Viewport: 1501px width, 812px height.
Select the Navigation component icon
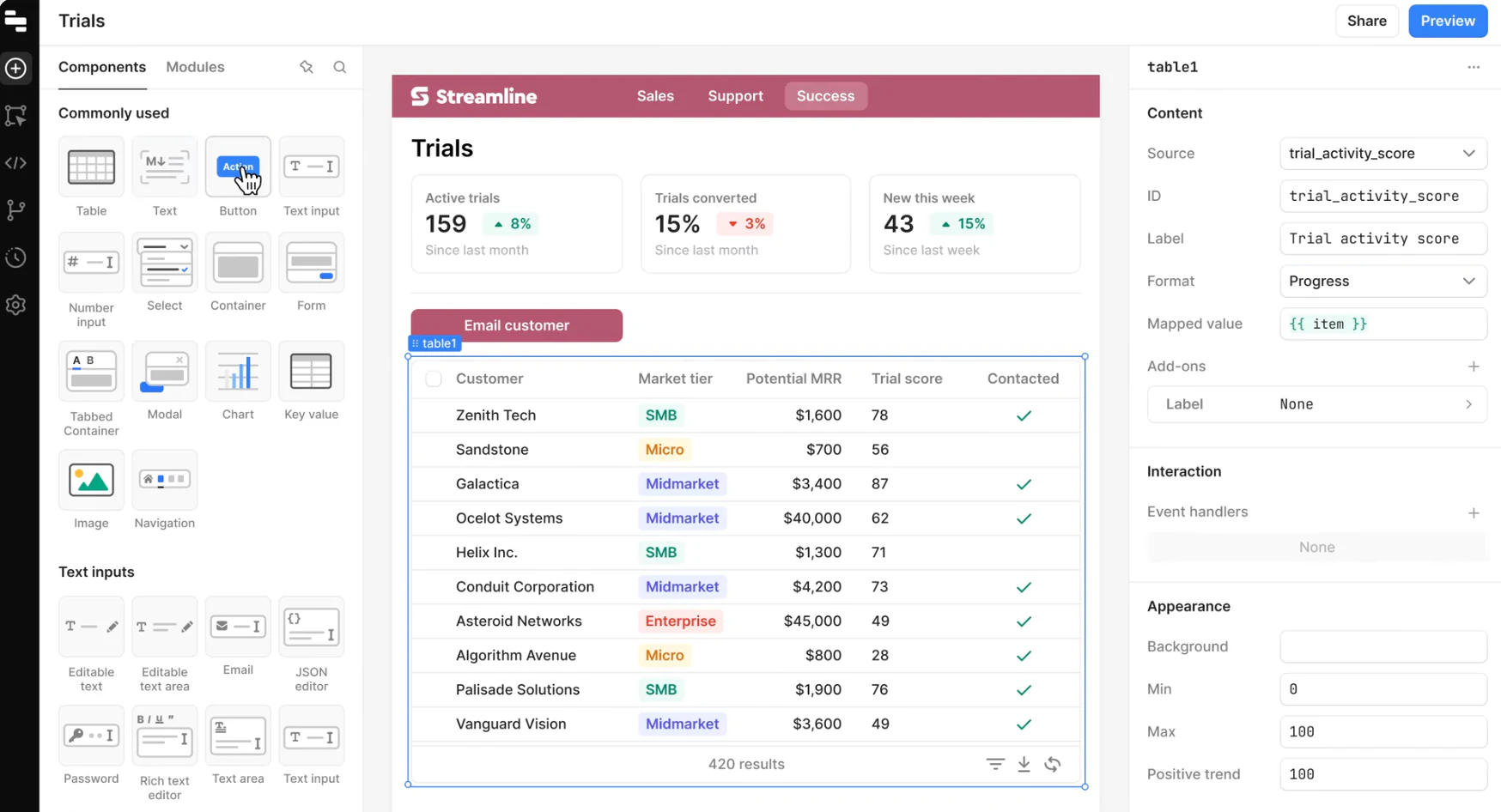point(165,480)
